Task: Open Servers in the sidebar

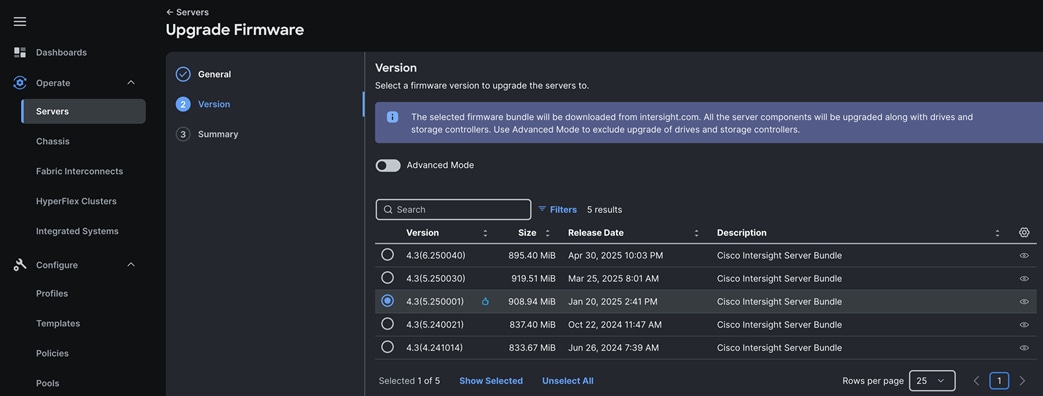Action: pyautogui.click(x=83, y=111)
